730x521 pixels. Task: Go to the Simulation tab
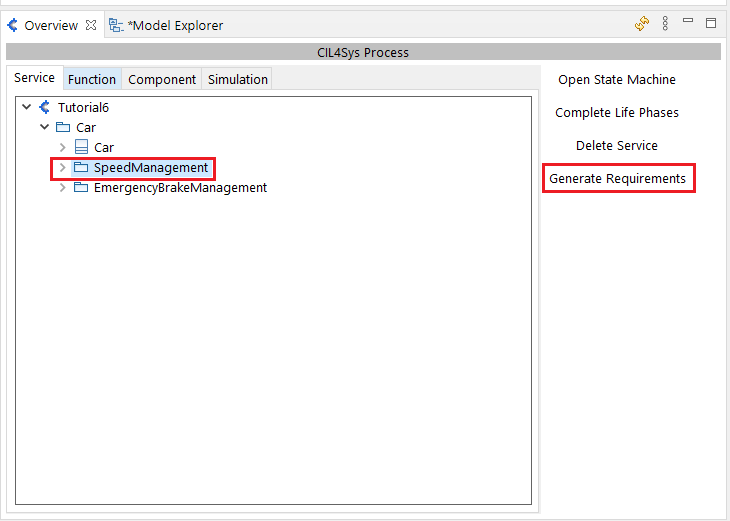(237, 80)
